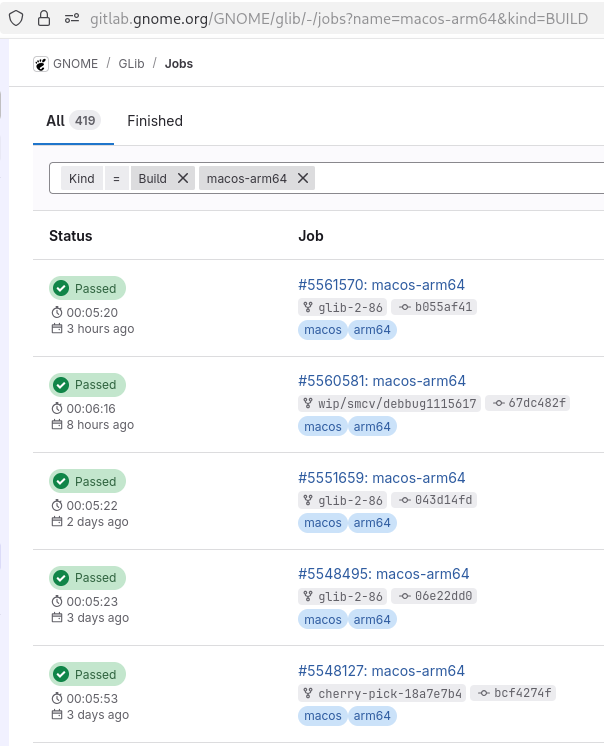Open job #5560581: macos-arm64
604x746 pixels.
click(381, 381)
